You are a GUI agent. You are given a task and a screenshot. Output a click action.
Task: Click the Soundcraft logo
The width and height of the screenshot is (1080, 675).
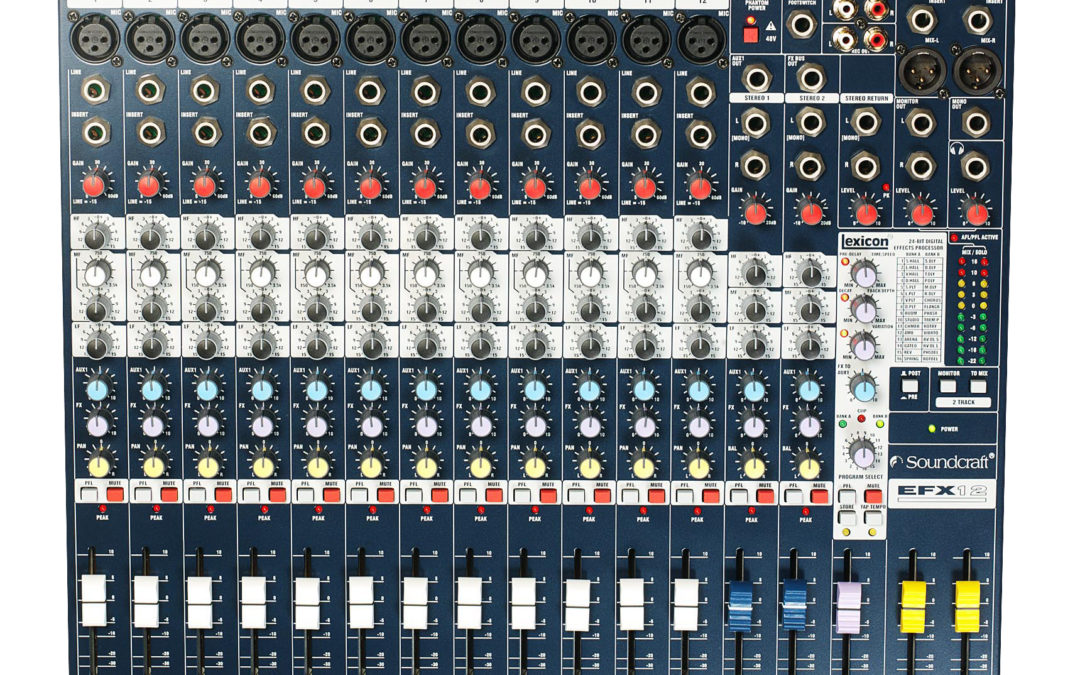[942, 461]
